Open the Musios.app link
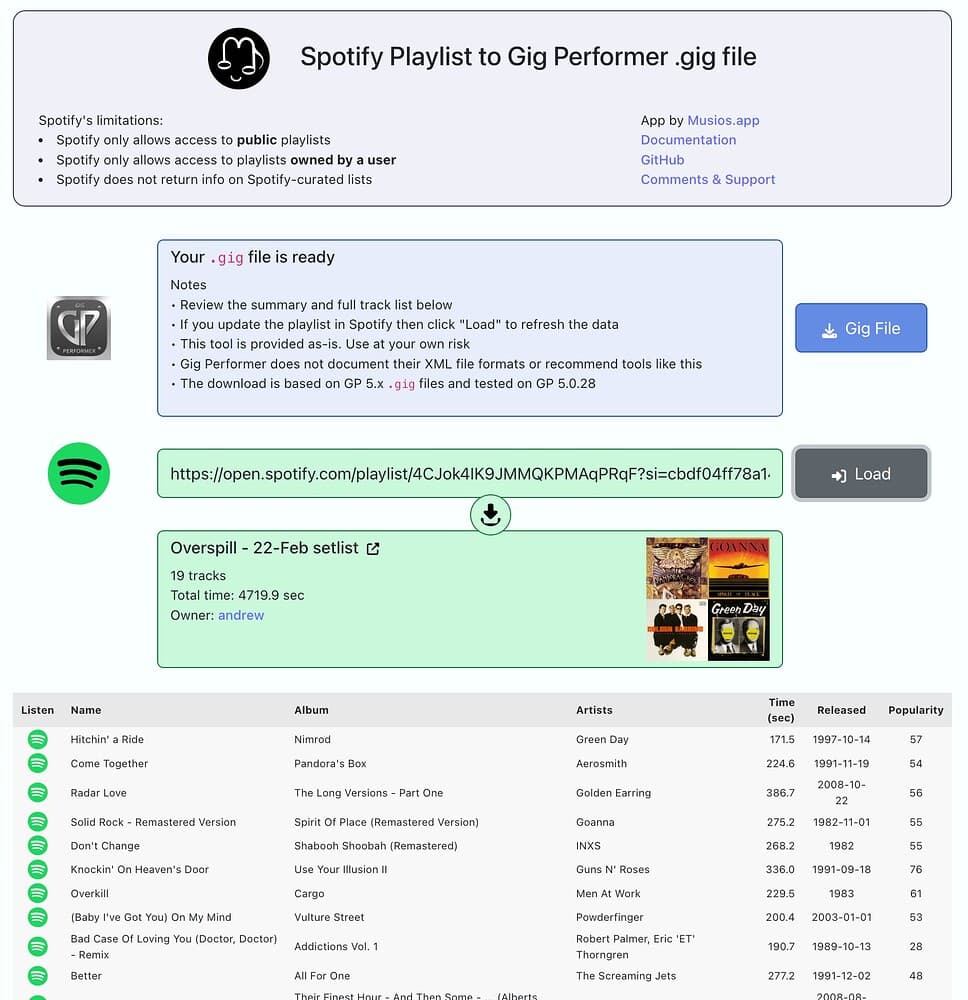Image resolution: width=968 pixels, height=1000 pixels. [x=723, y=121]
